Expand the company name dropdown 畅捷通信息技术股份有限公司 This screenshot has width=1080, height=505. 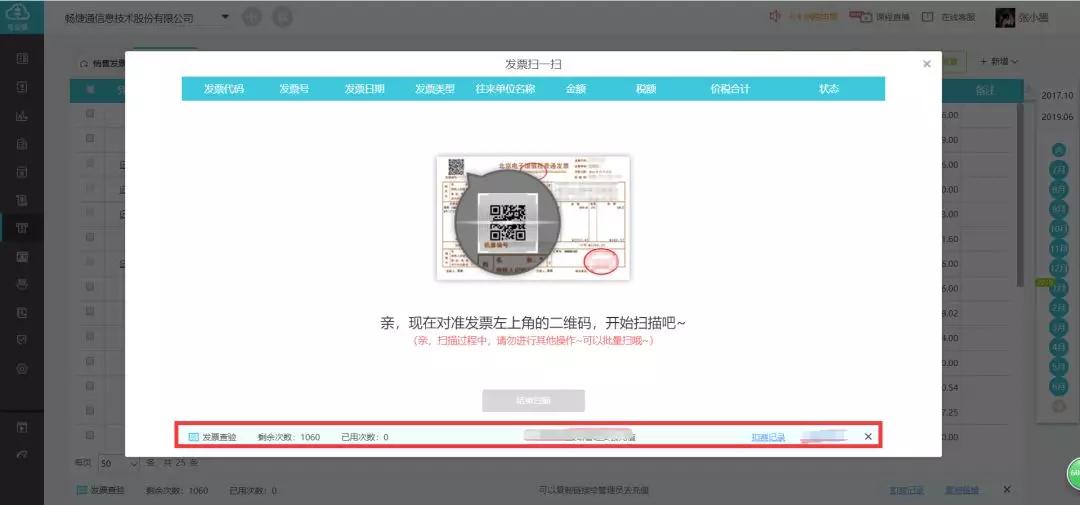[225, 17]
